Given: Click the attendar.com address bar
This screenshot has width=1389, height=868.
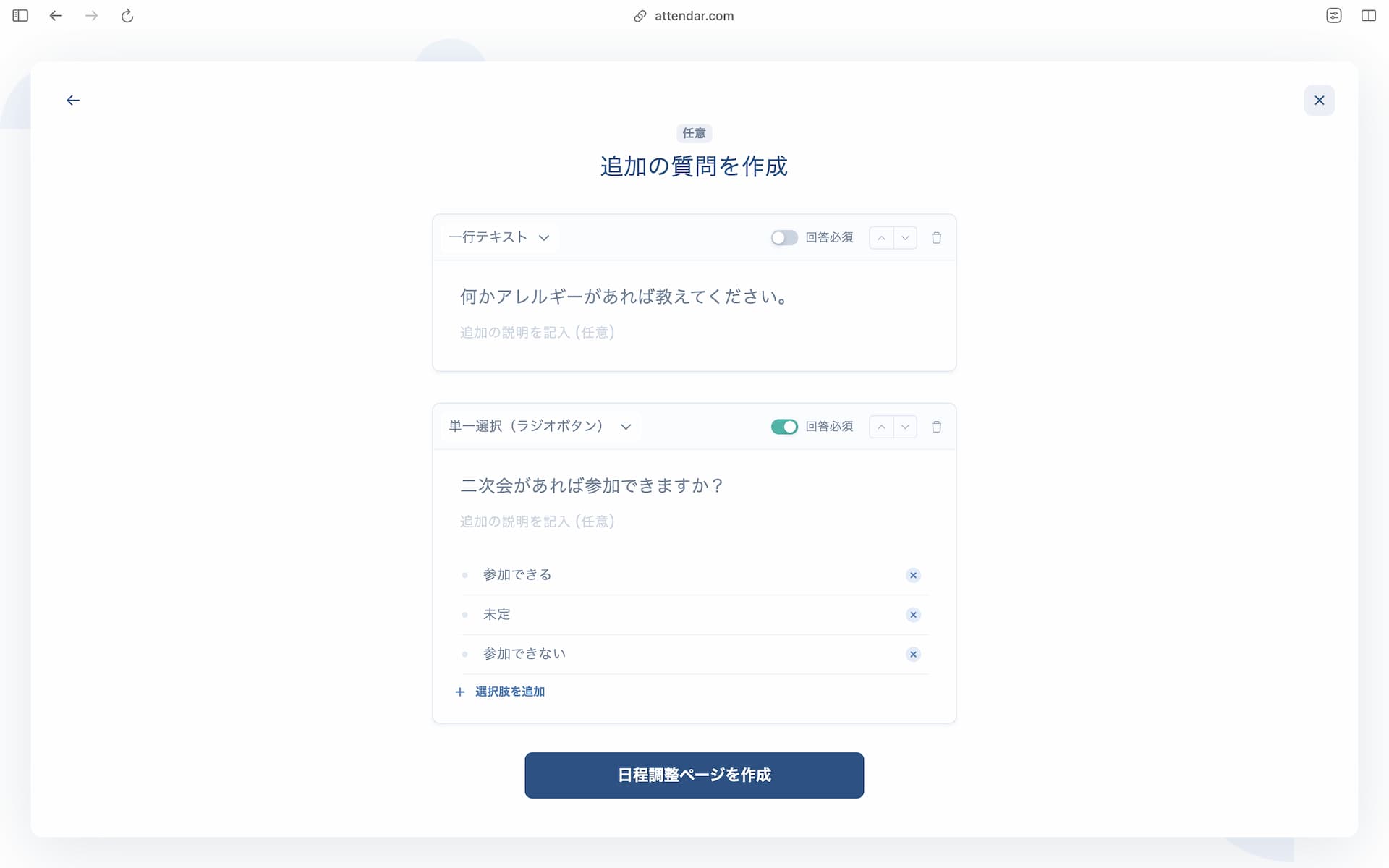Looking at the screenshot, I should coord(684,16).
